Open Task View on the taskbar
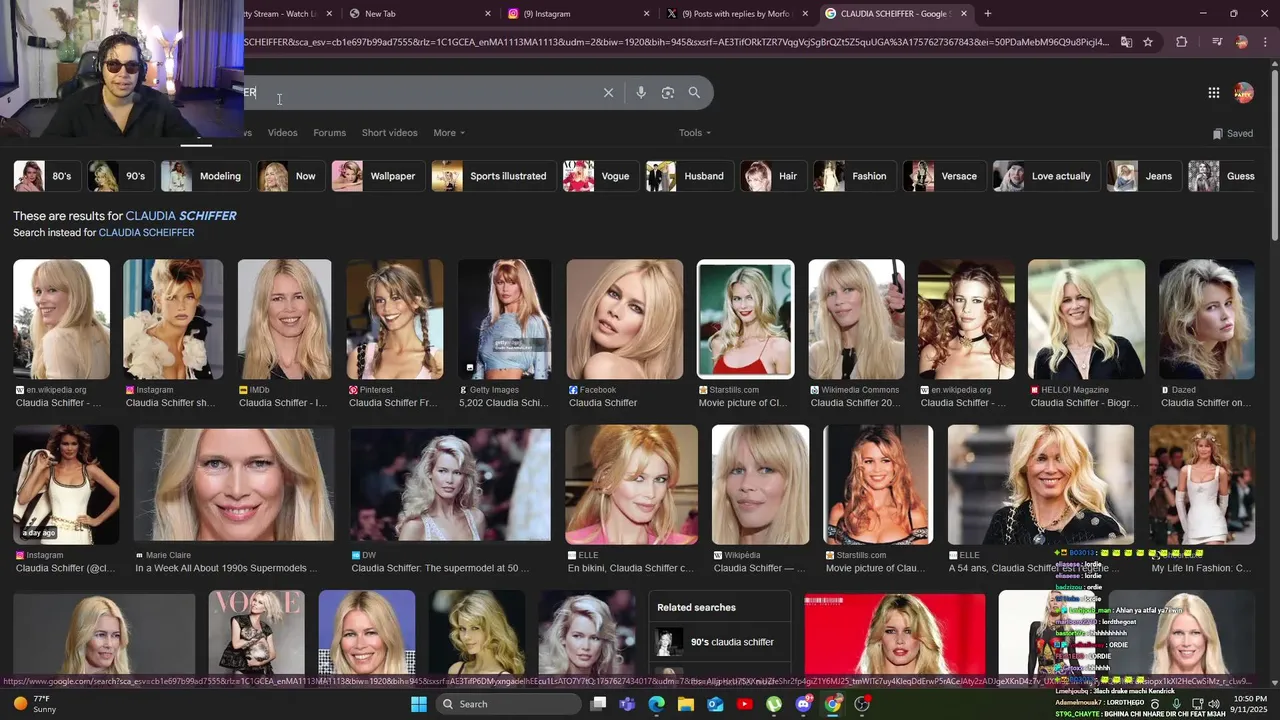 pos(598,704)
